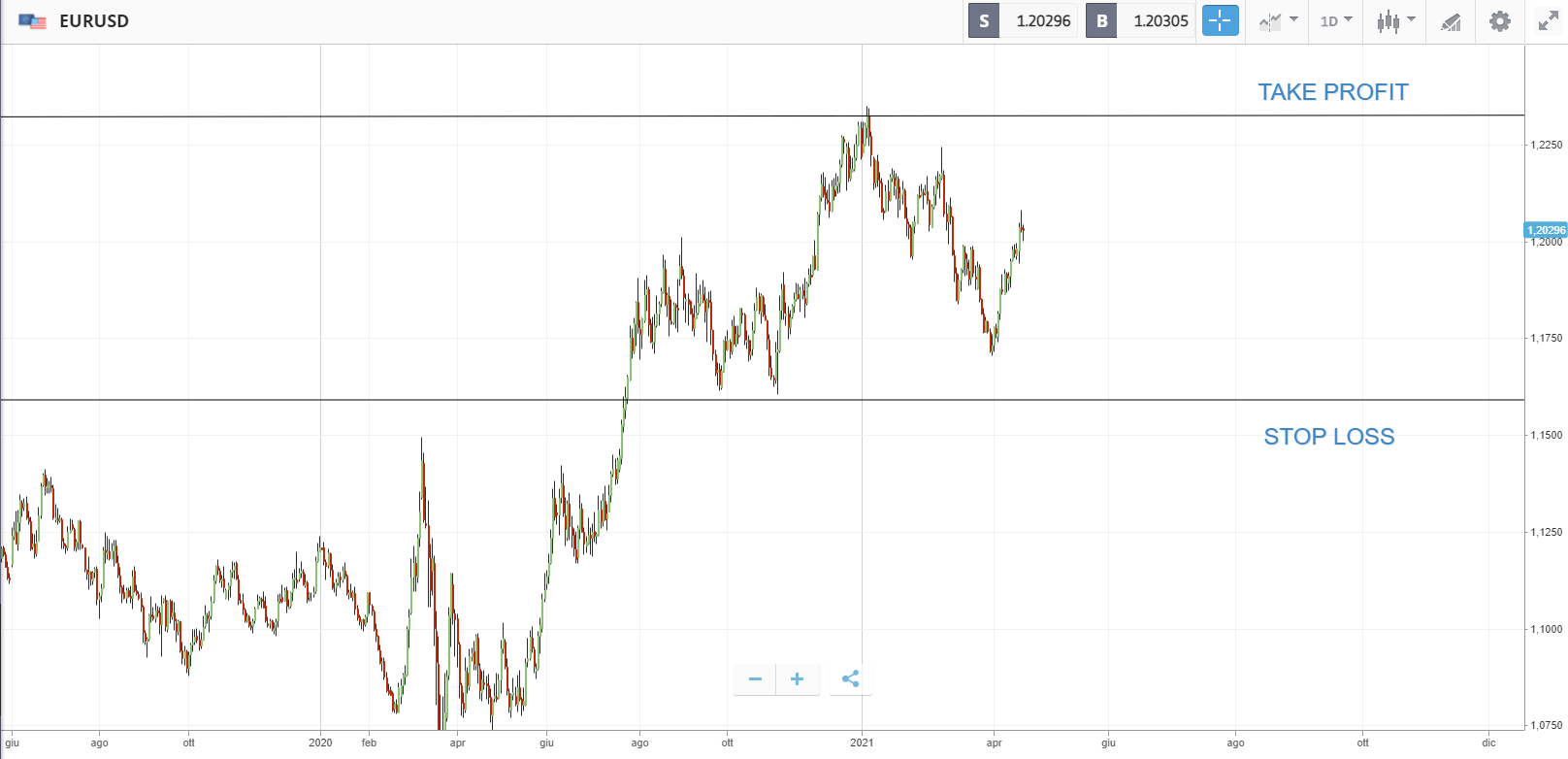Click the 1,2250 price axis label
Viewport: 1568px width, 759px height.
click(1547, 145)
